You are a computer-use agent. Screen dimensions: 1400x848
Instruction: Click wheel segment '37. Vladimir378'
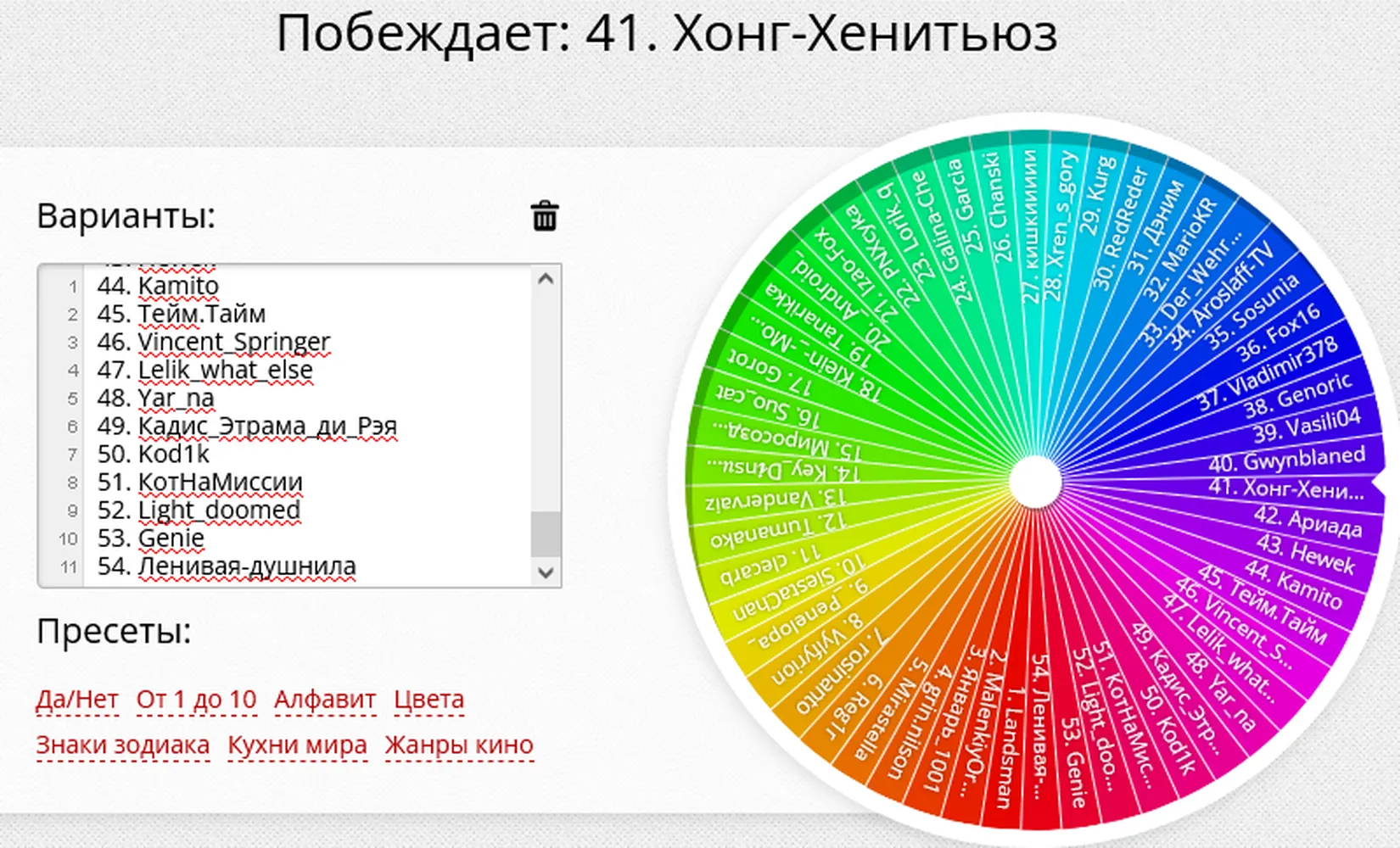tap(1267, 374)
